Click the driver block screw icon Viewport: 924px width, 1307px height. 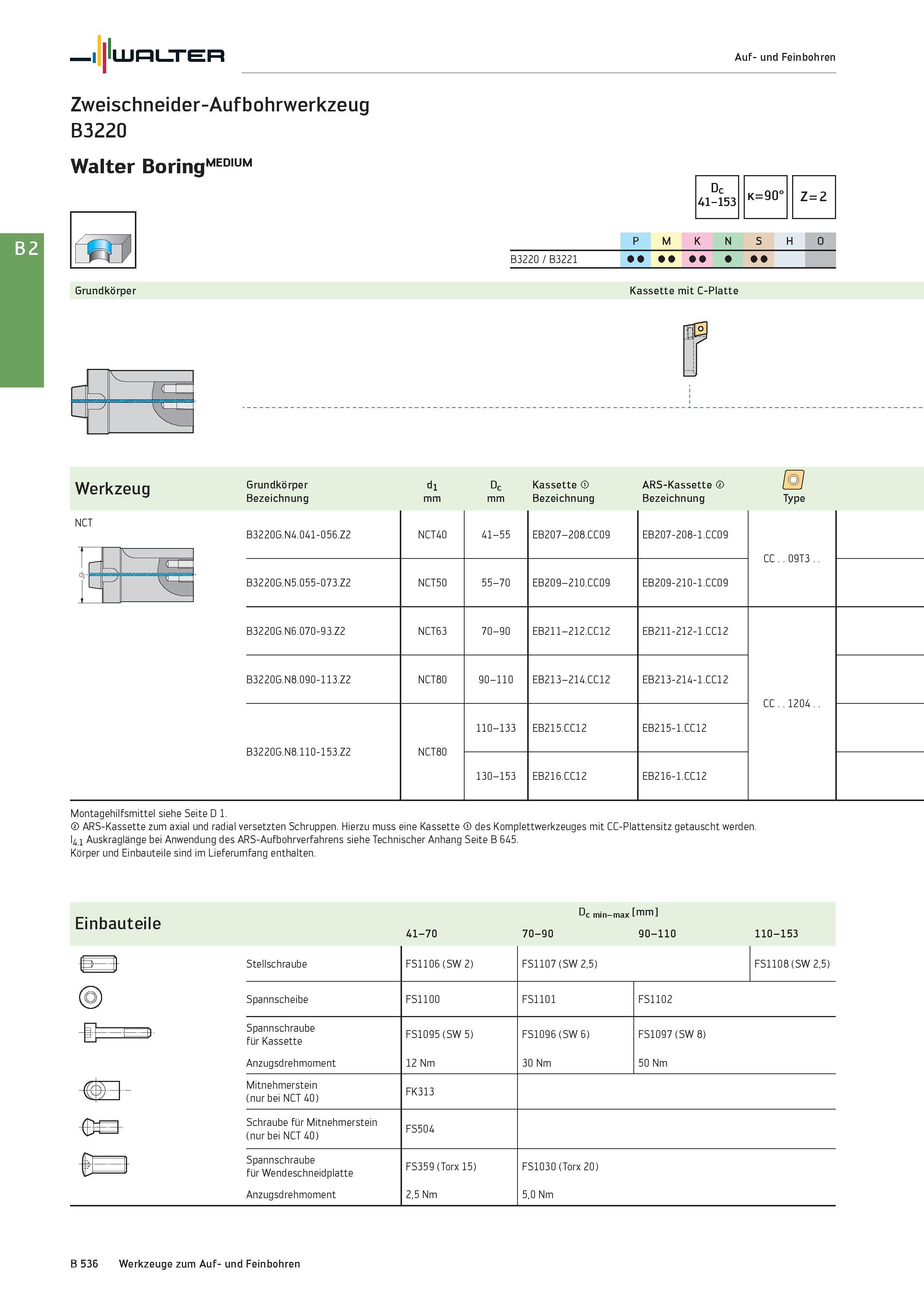coord(101,1127)
